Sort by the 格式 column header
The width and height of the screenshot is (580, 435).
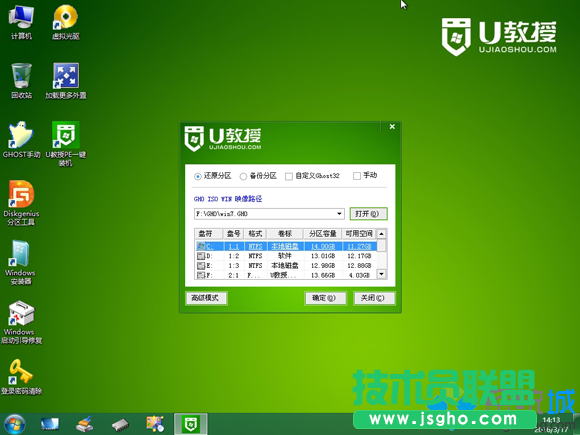coord(255,233)
